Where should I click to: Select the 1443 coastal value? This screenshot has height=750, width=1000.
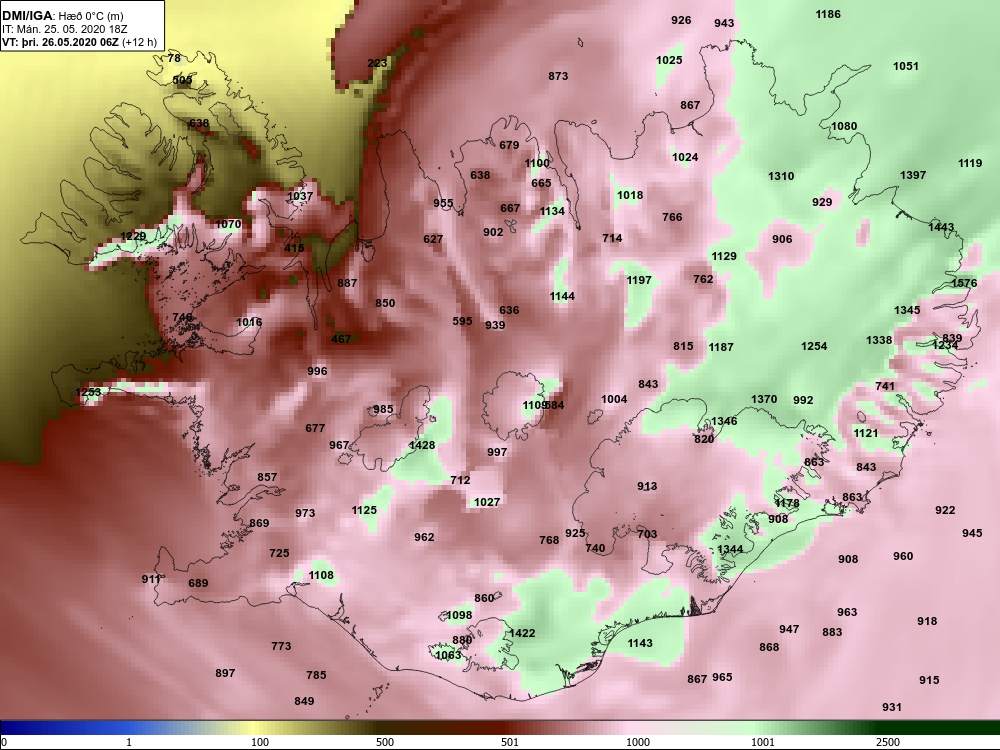(941, 227)
